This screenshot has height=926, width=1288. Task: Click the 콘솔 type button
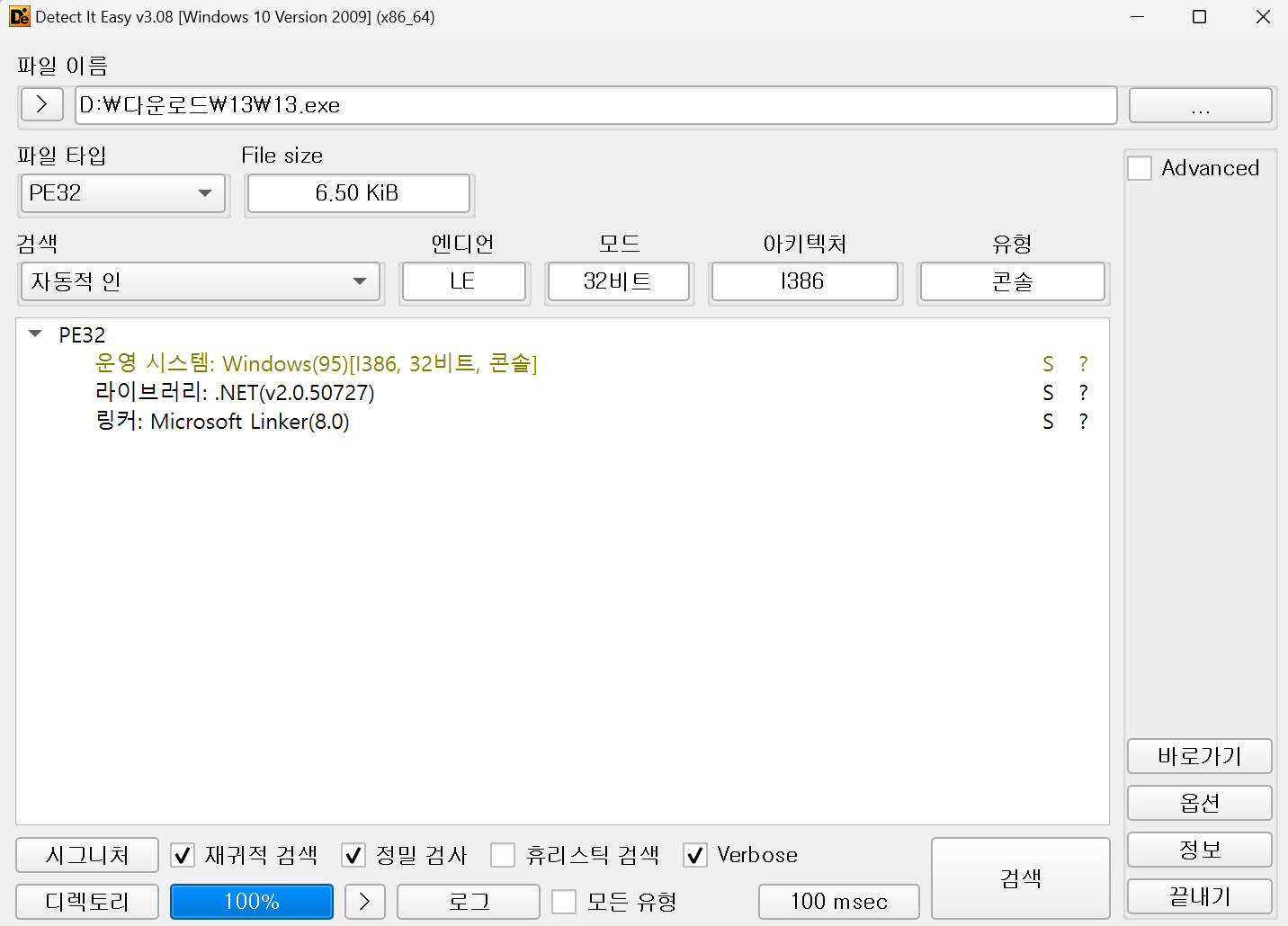1013,281
